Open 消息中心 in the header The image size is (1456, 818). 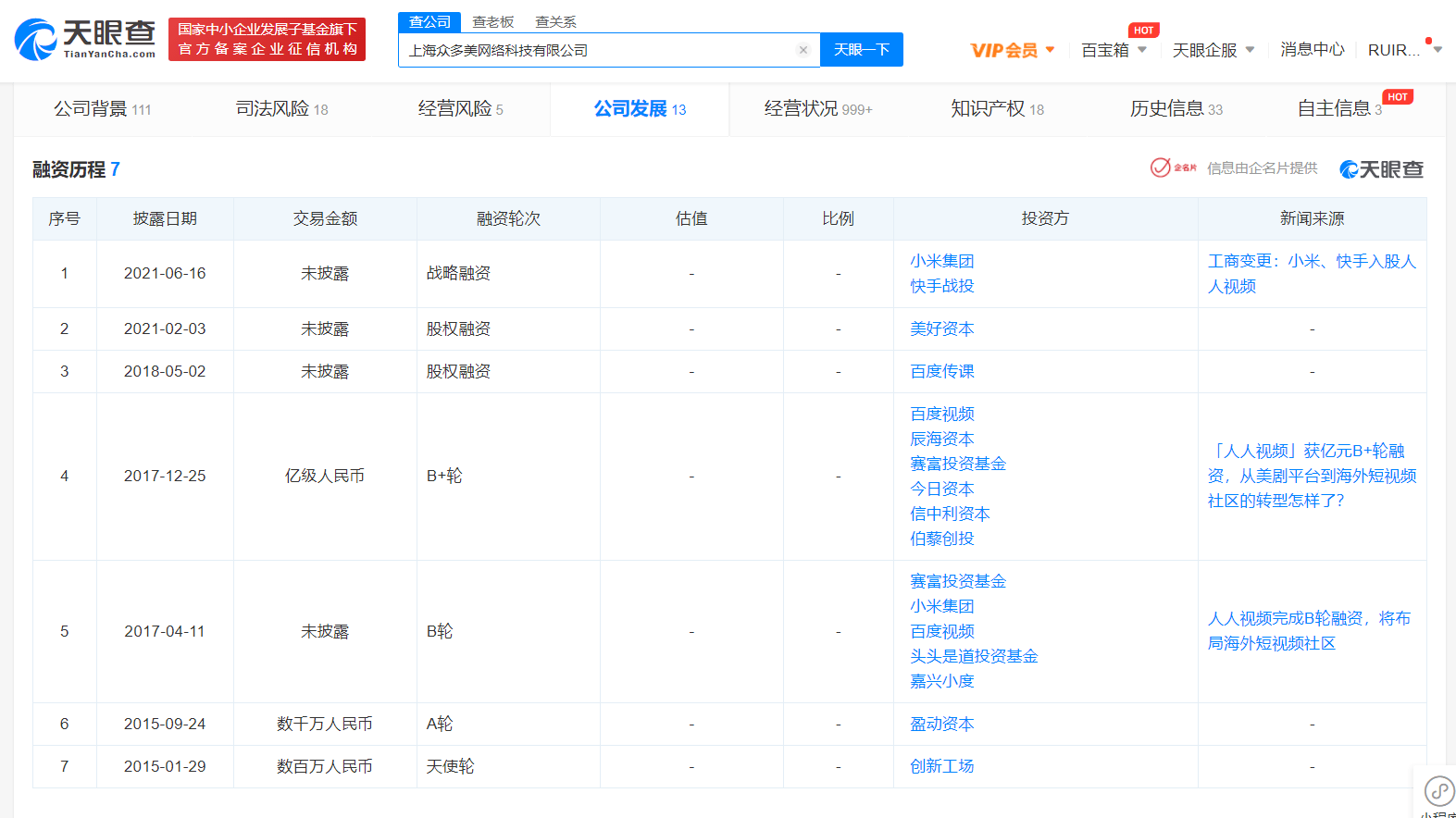[1313, 50]
